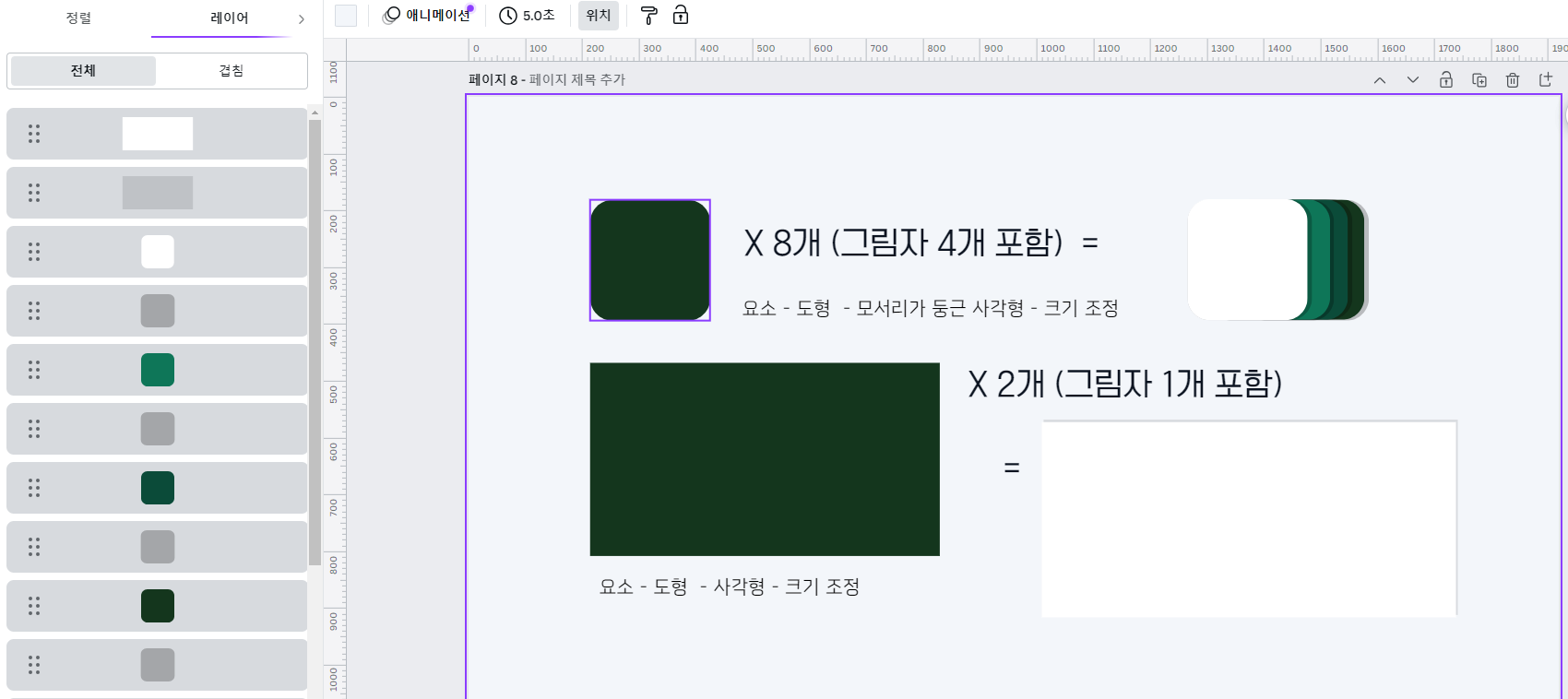The width and height of the screenshot is (1568, 699).
Task: Click the chevron next to 레이어 tab
Action: tap(301, 18)
